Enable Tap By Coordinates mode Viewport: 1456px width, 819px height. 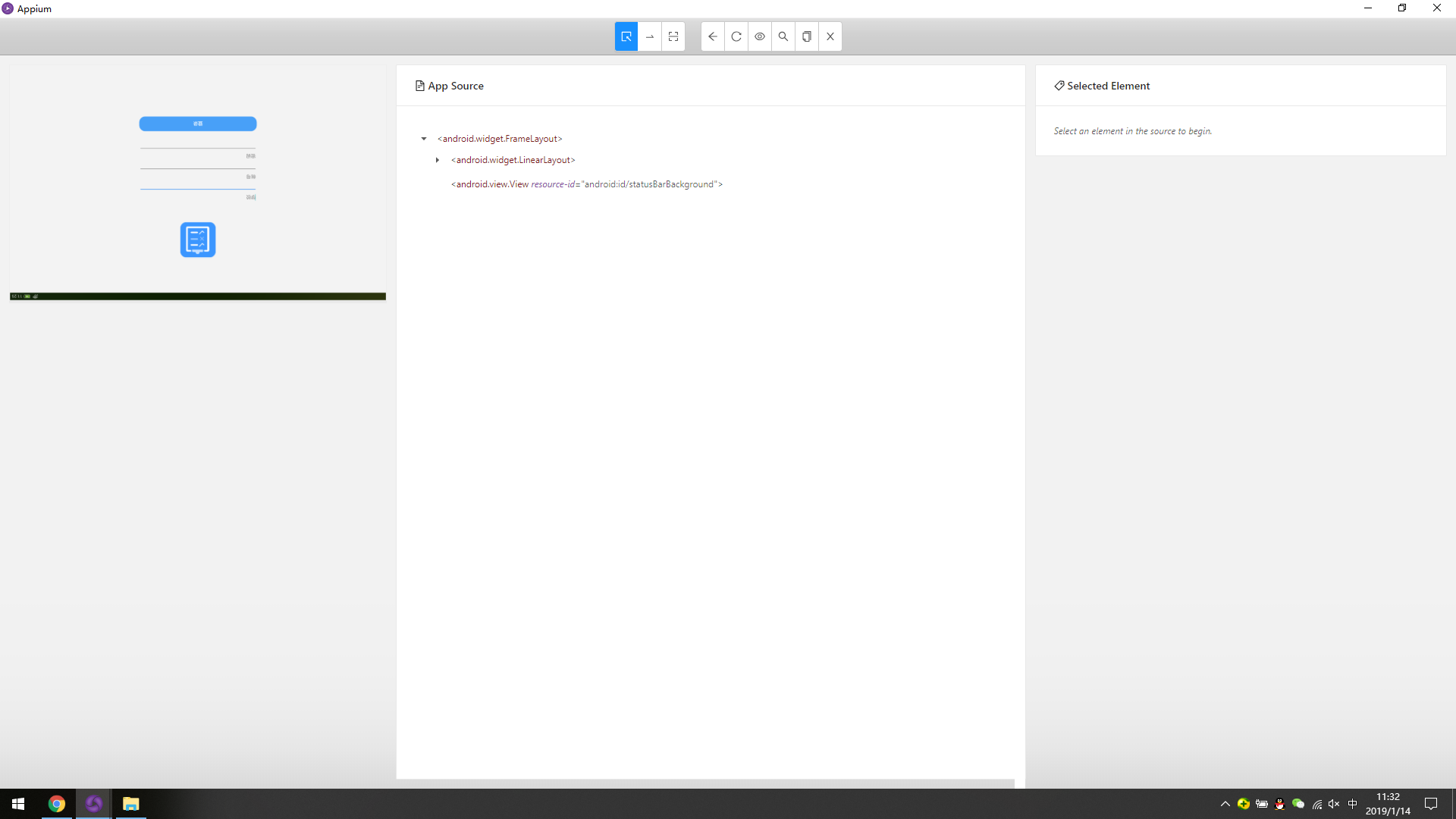click(673, 36)
